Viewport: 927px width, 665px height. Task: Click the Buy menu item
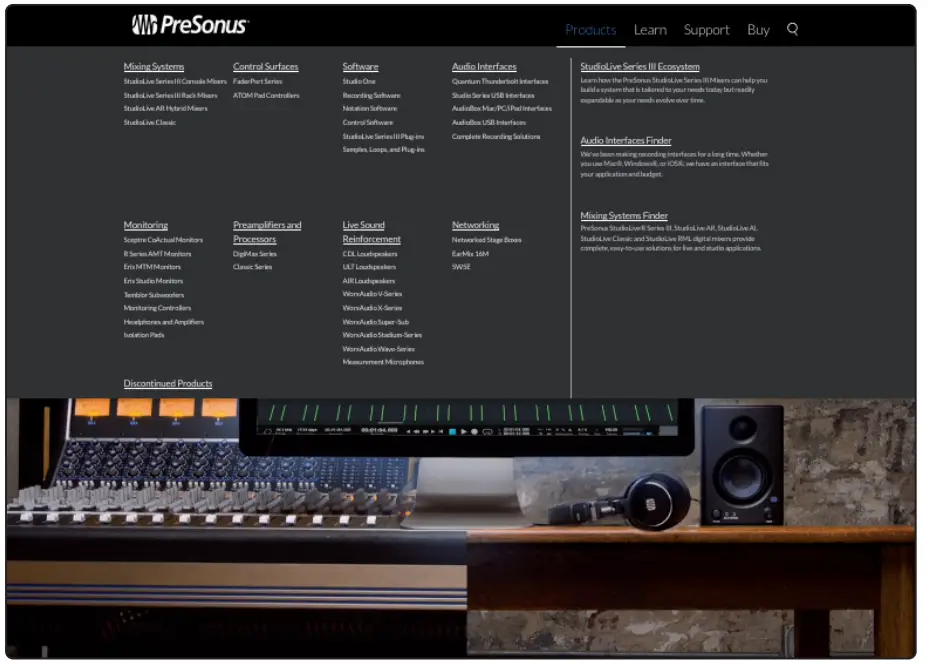[x=758, y=30]
